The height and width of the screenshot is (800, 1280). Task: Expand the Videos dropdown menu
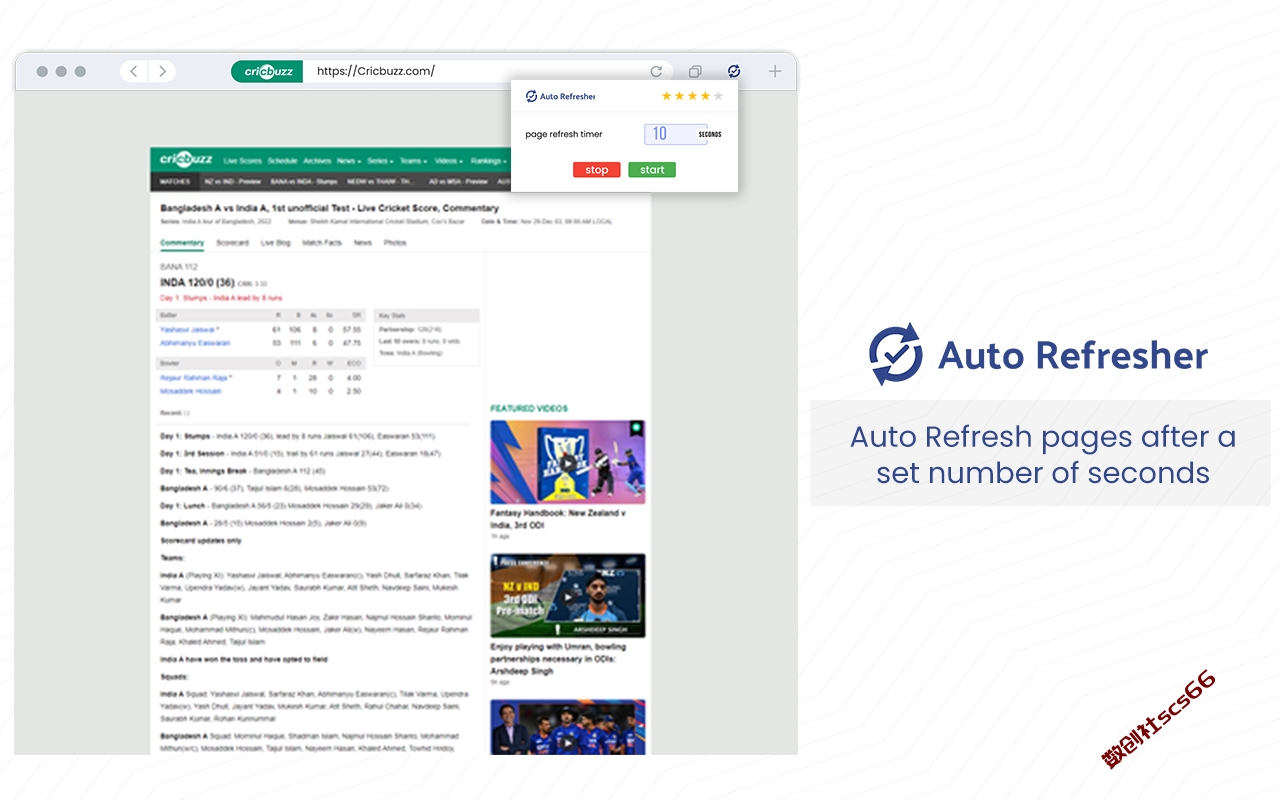pos(448,161)
